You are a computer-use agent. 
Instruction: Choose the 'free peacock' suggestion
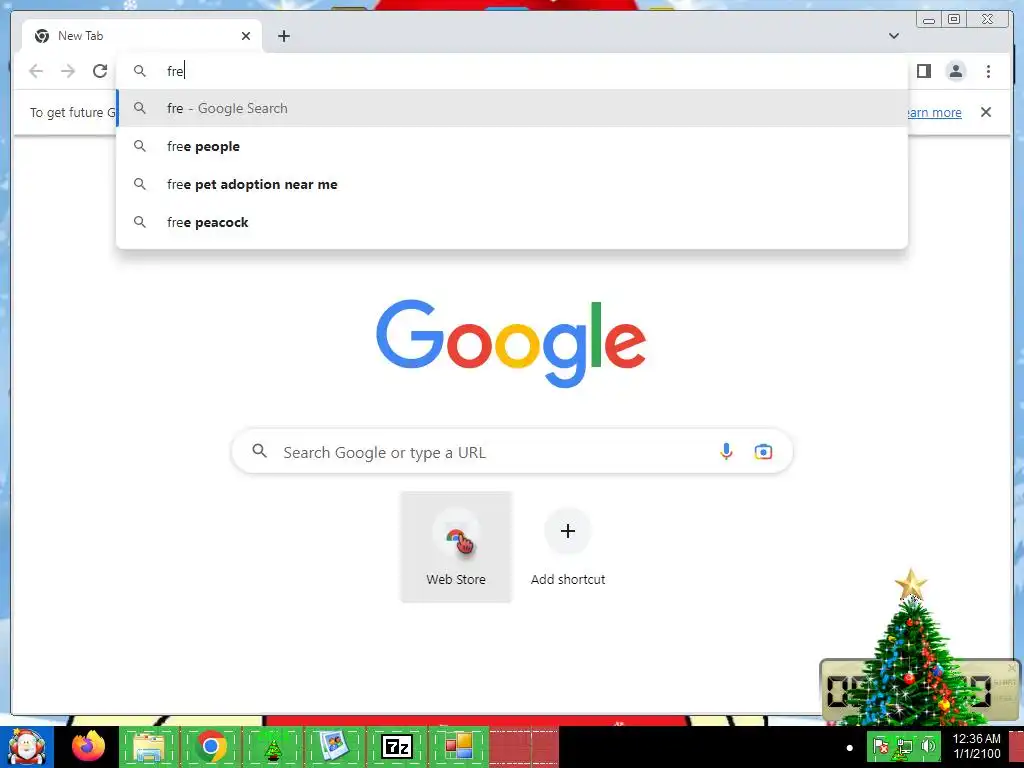click(x=512, y=222)
